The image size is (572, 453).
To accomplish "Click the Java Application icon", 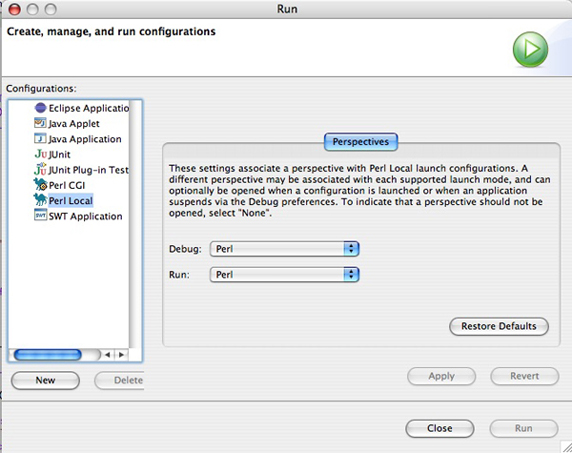I will 40,139.
